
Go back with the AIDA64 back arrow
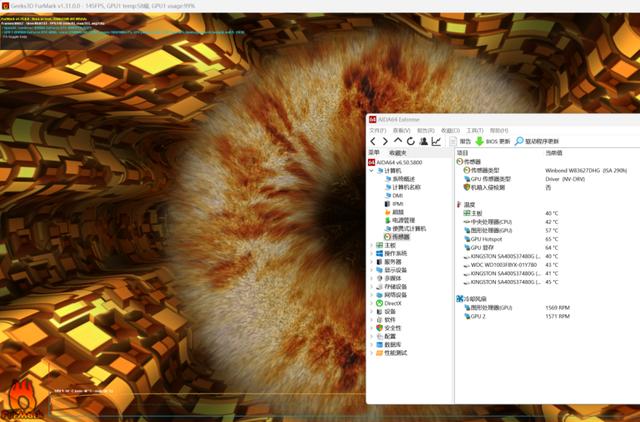[x=373, y=141]
